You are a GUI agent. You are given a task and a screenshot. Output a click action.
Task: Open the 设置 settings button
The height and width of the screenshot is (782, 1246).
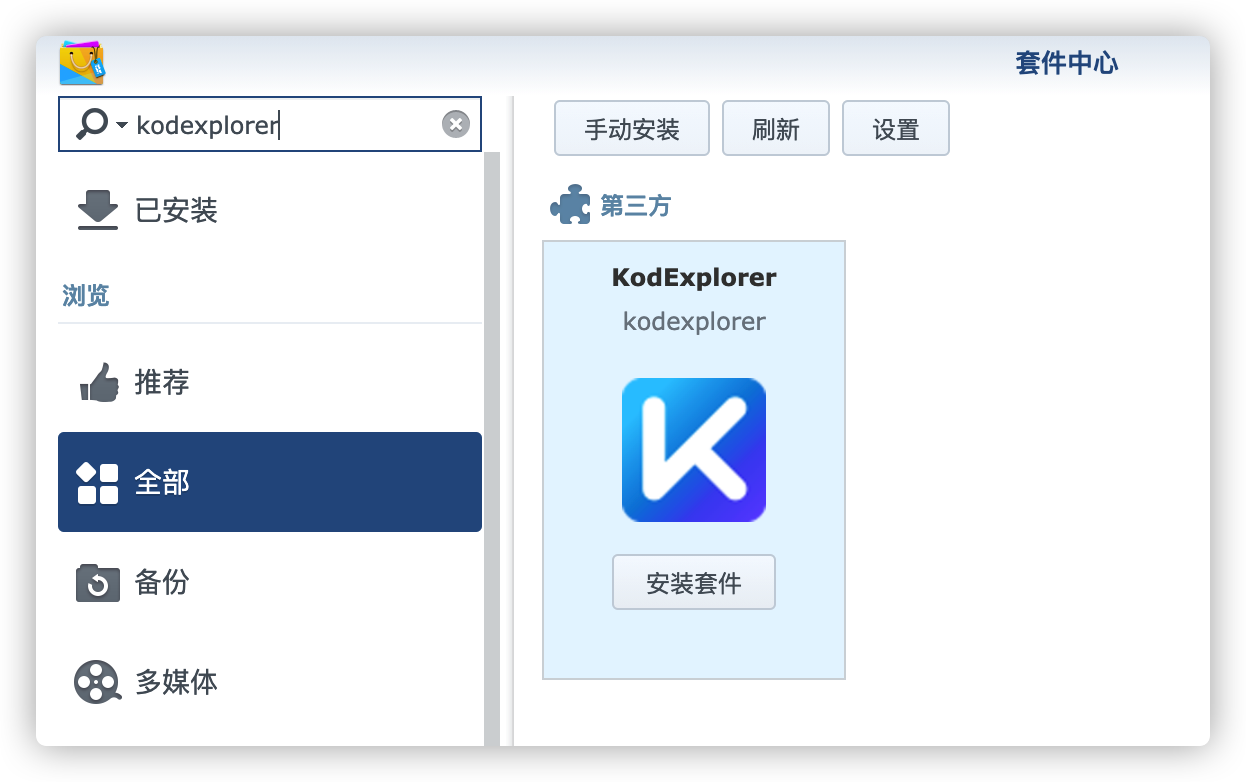tap(896, 128)
